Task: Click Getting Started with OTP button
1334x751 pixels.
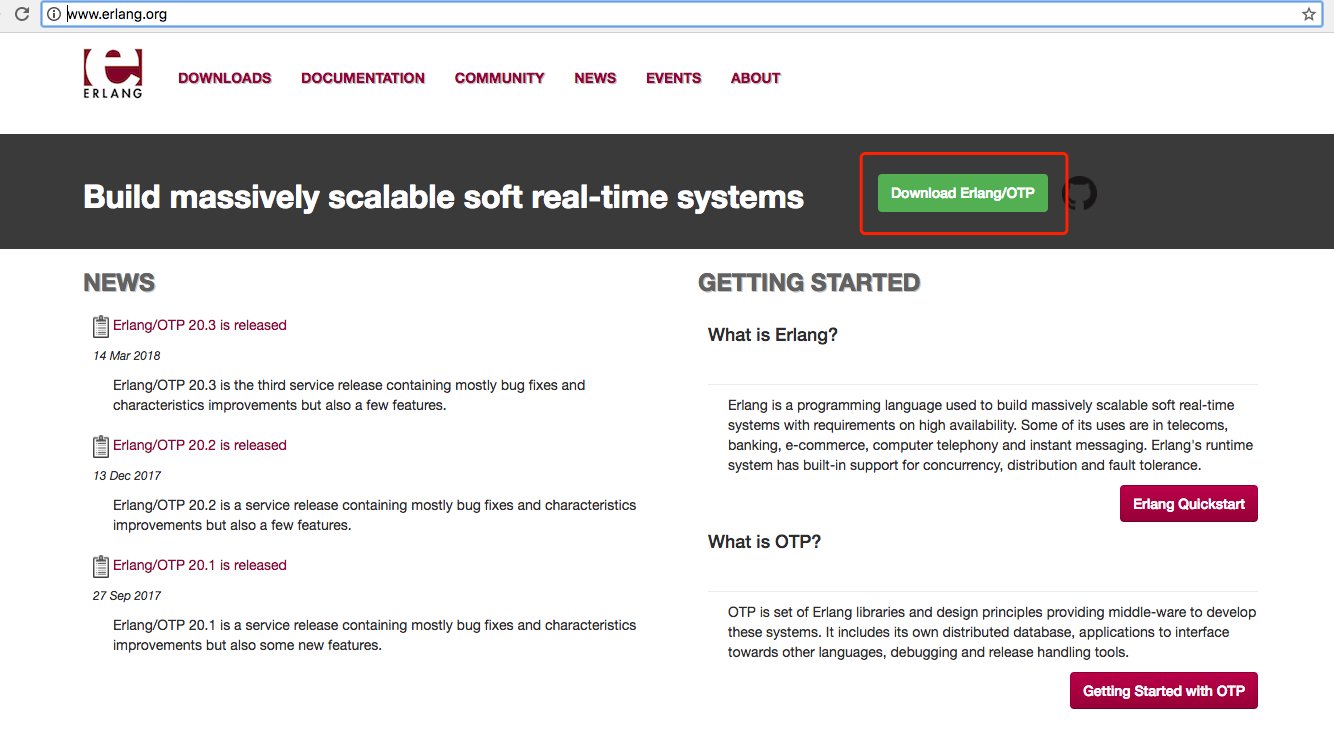Action: (1164, 691)
